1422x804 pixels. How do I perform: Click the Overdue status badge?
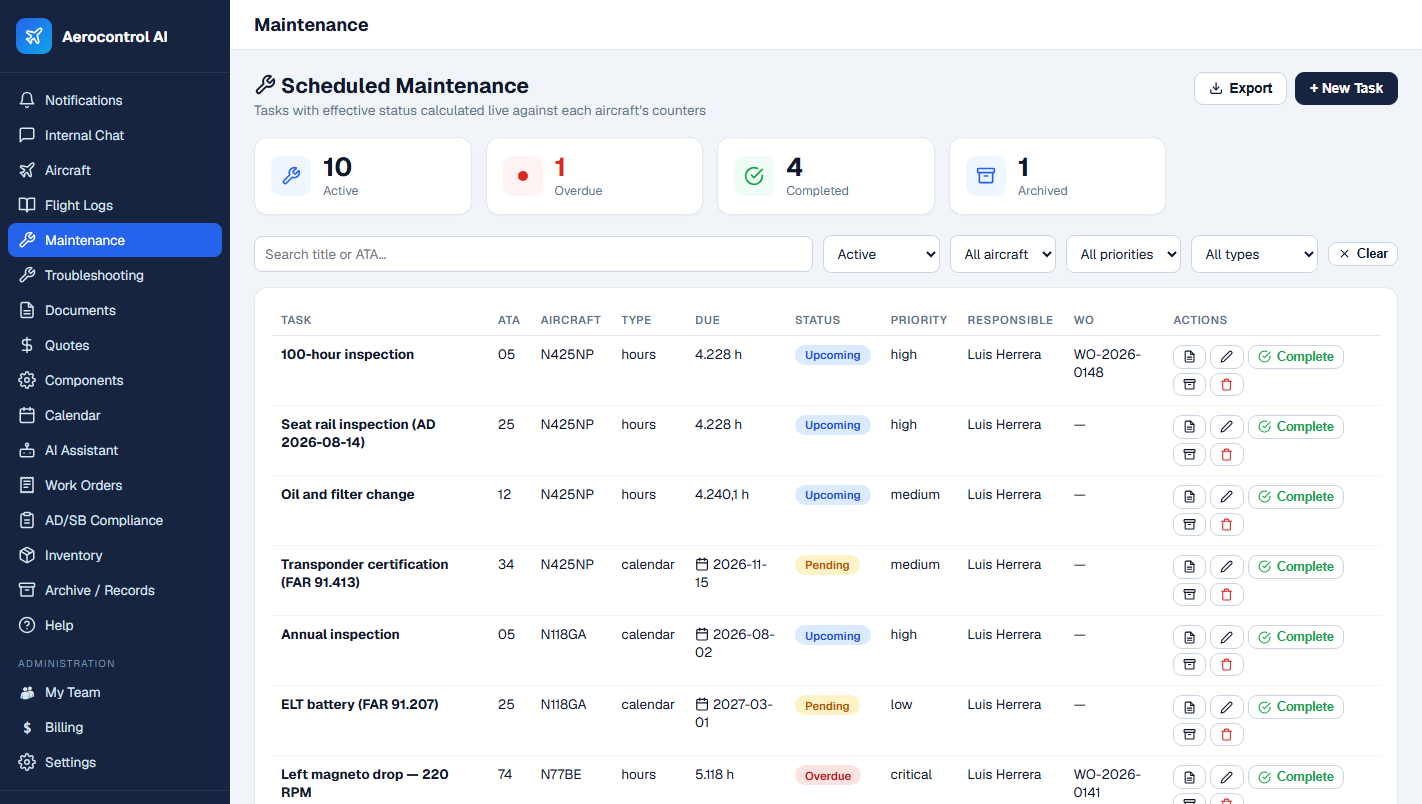(x=828, y=776)
